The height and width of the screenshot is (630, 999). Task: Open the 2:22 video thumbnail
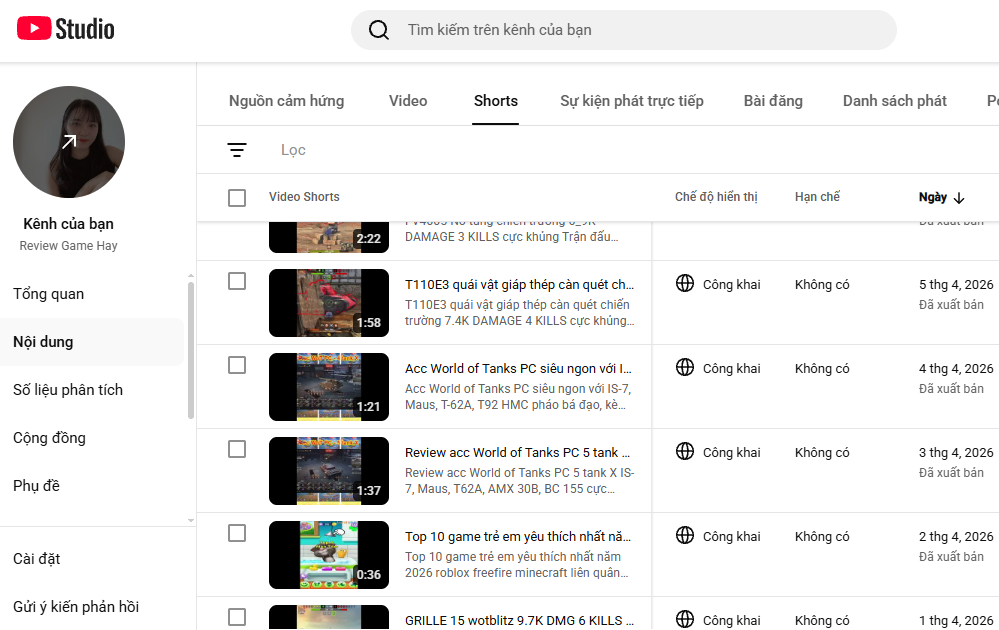tap(329, 237)
